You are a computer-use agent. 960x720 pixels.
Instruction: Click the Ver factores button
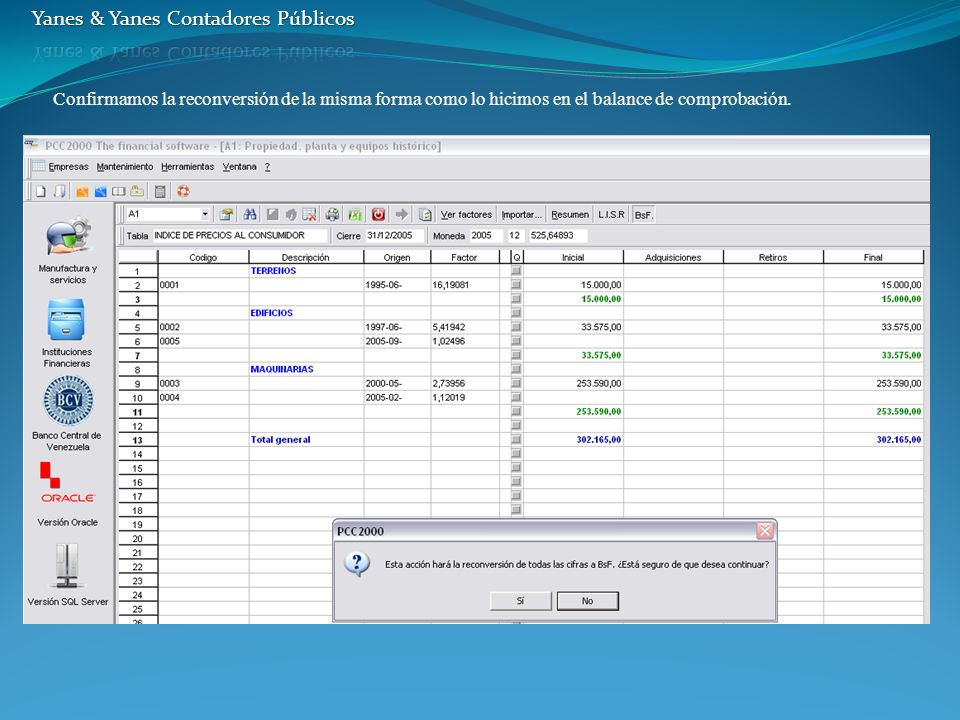coord(467,215)
